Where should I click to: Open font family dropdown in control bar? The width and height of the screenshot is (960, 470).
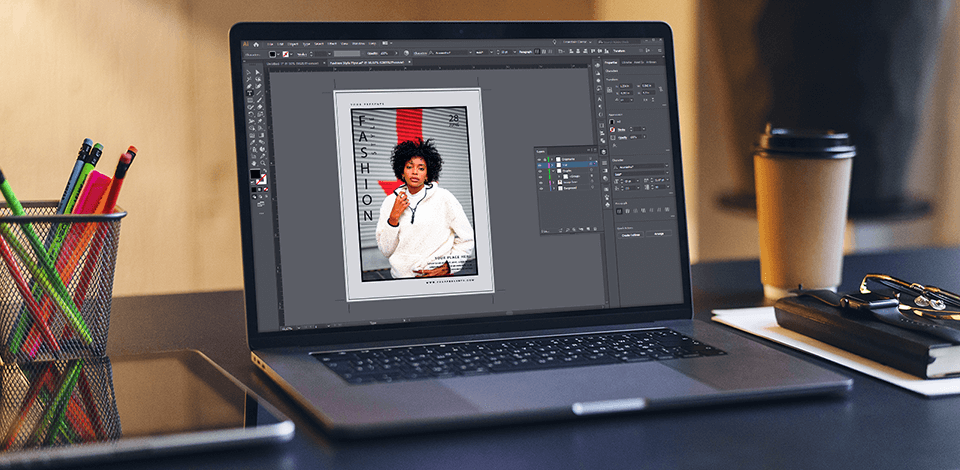coord(471,52)
